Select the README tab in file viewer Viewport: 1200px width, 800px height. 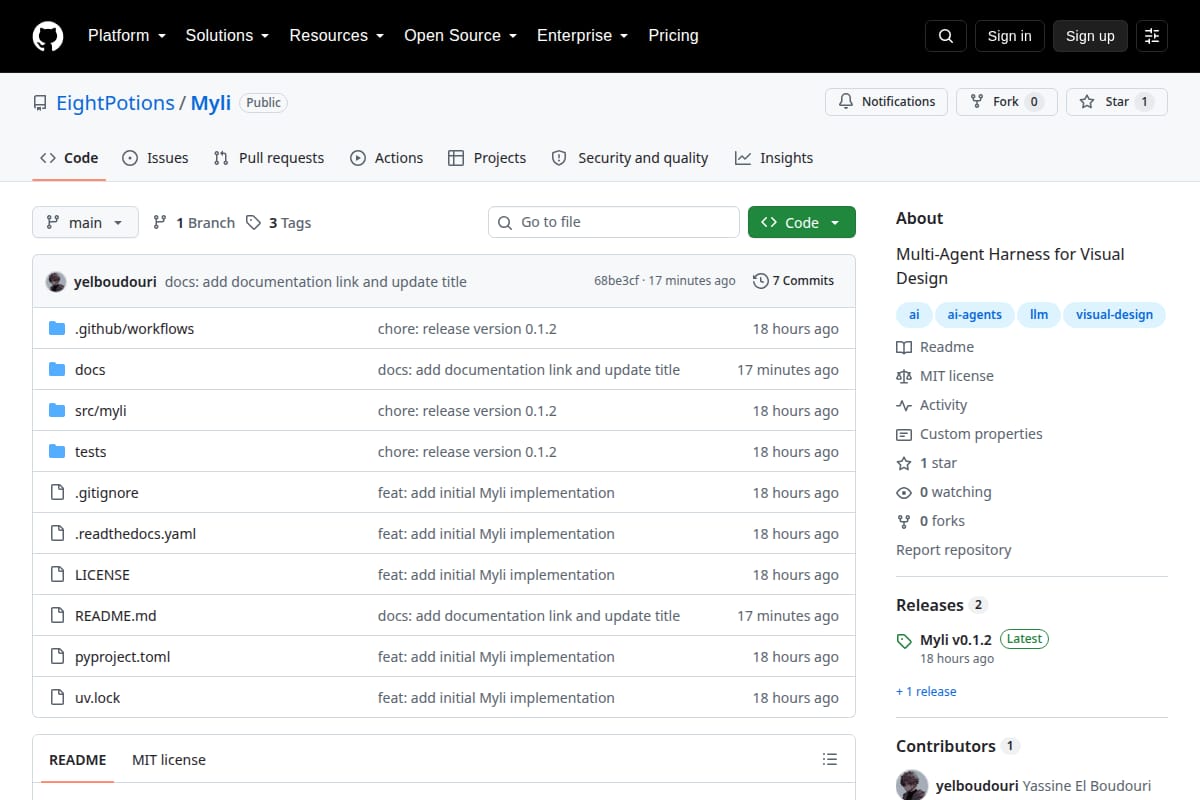[x=78, y=760]
